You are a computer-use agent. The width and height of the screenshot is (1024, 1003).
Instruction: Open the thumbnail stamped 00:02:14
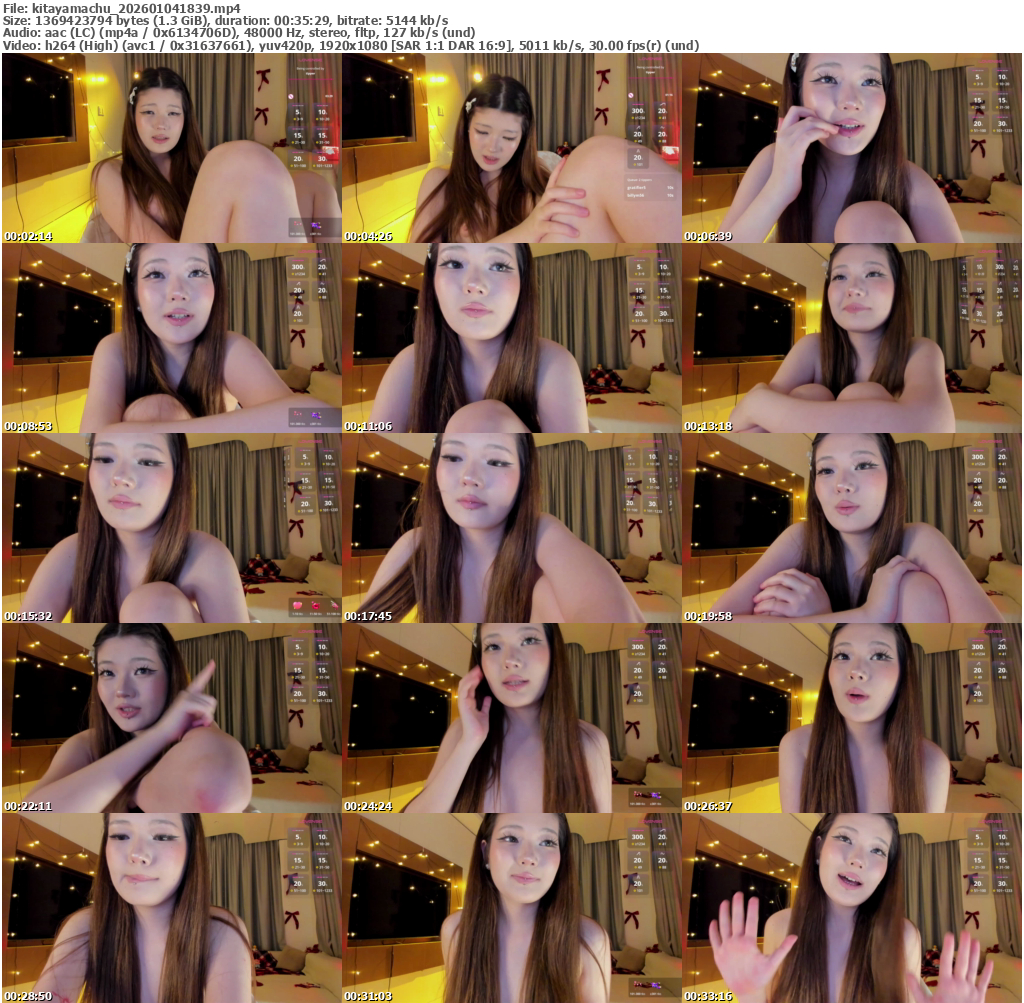(x=171, y=148)
